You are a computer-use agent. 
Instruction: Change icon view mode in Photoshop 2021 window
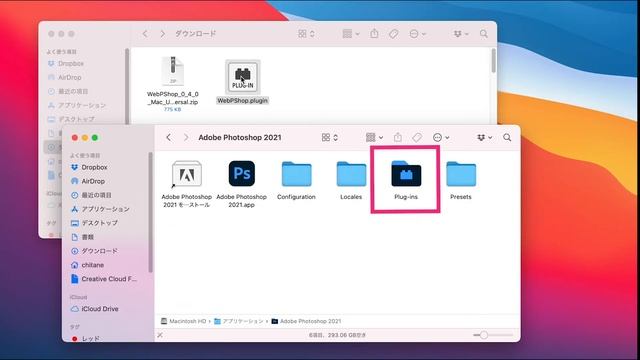point(330,138)
